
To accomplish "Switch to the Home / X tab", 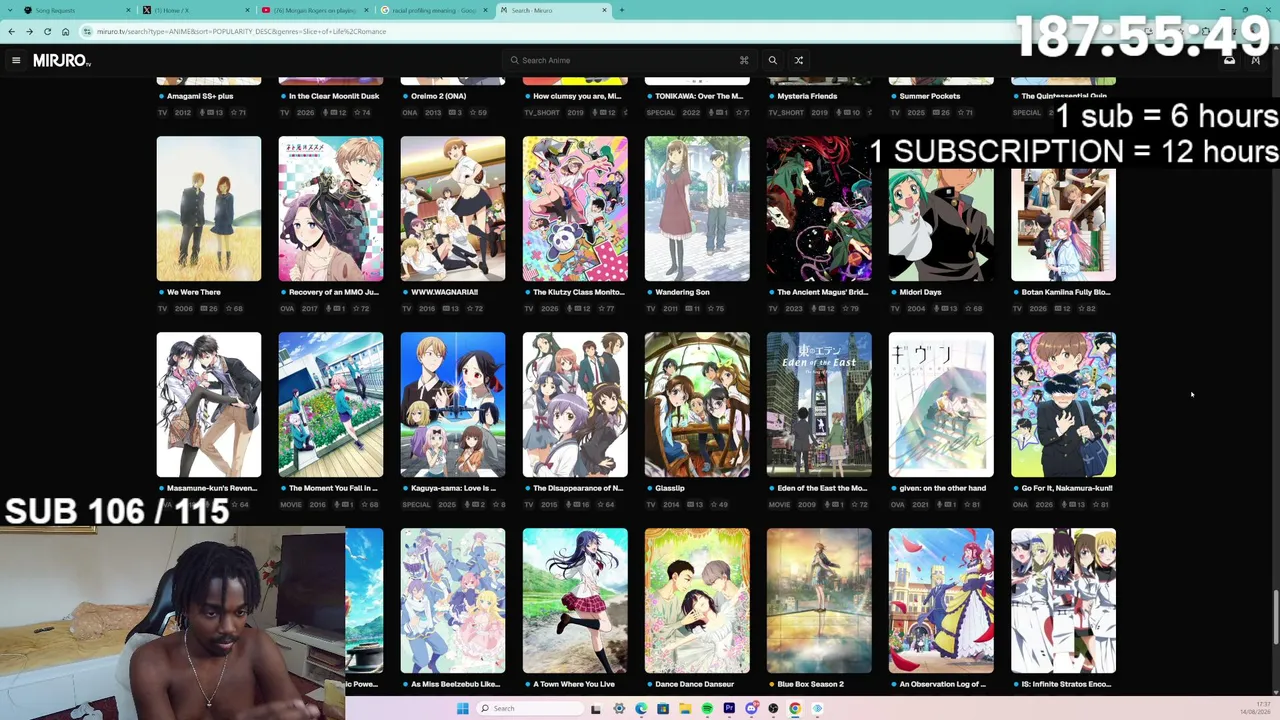I will [x=196, y=10].
